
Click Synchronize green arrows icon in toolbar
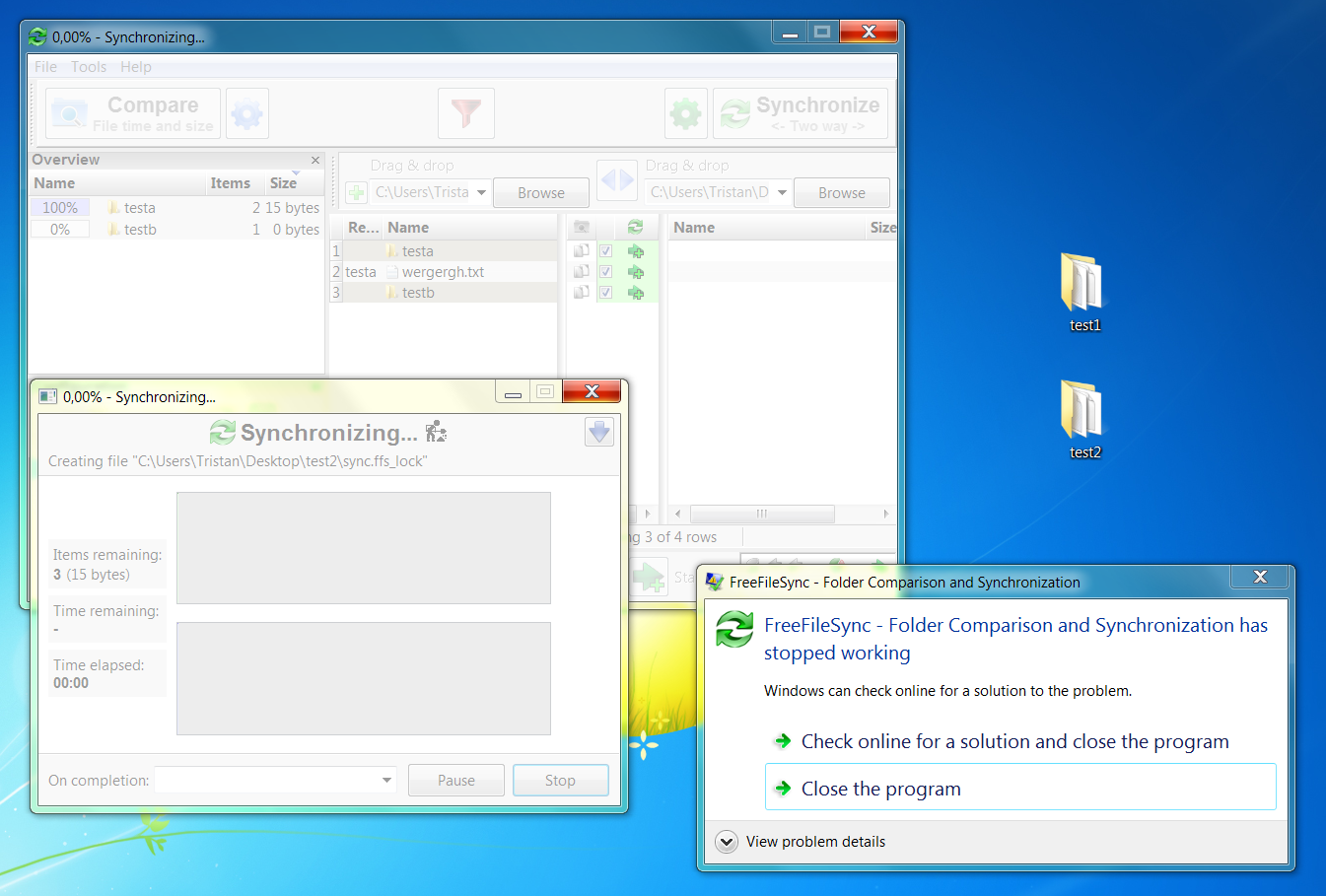(x=735, y=113)
